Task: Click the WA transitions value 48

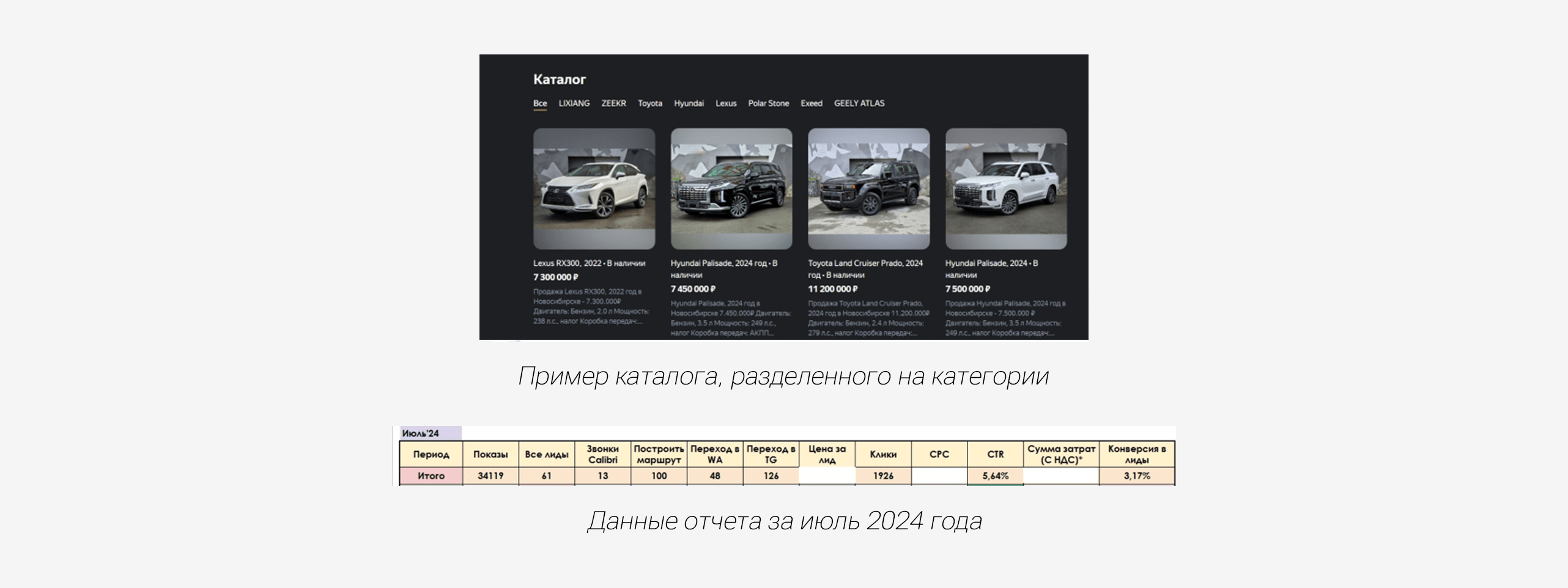Action: tap(715, 476)
